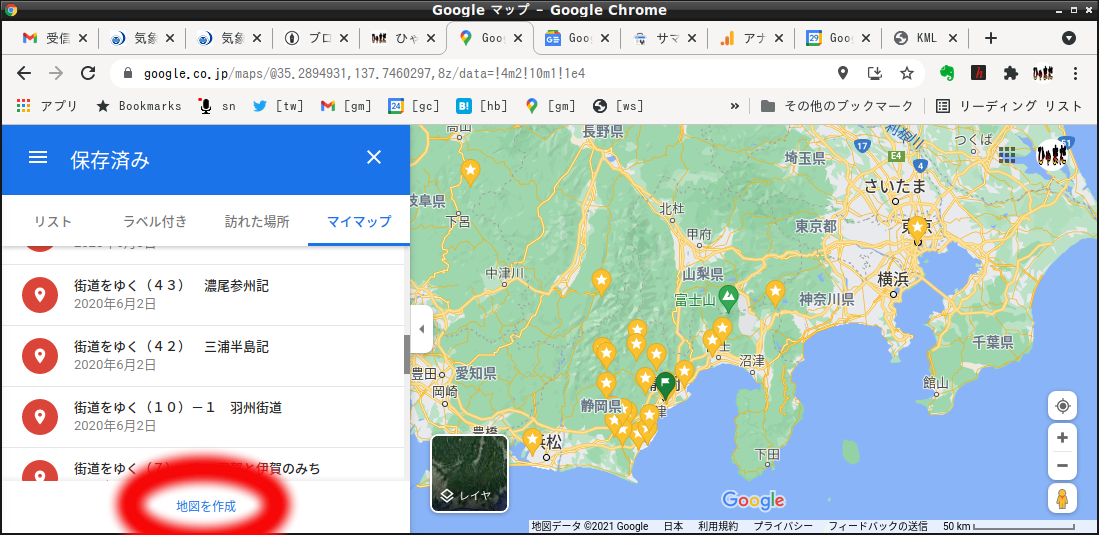Open the Google apps grid

1007,154
